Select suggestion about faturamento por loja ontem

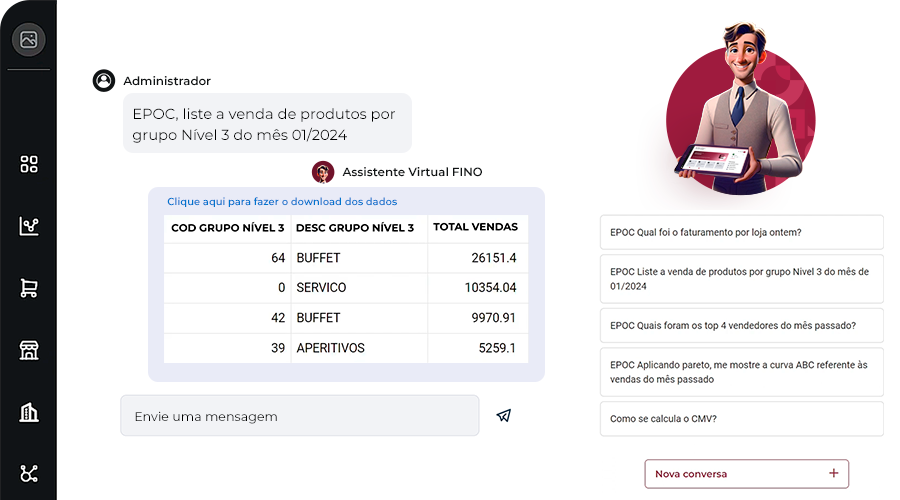point(742,232)
